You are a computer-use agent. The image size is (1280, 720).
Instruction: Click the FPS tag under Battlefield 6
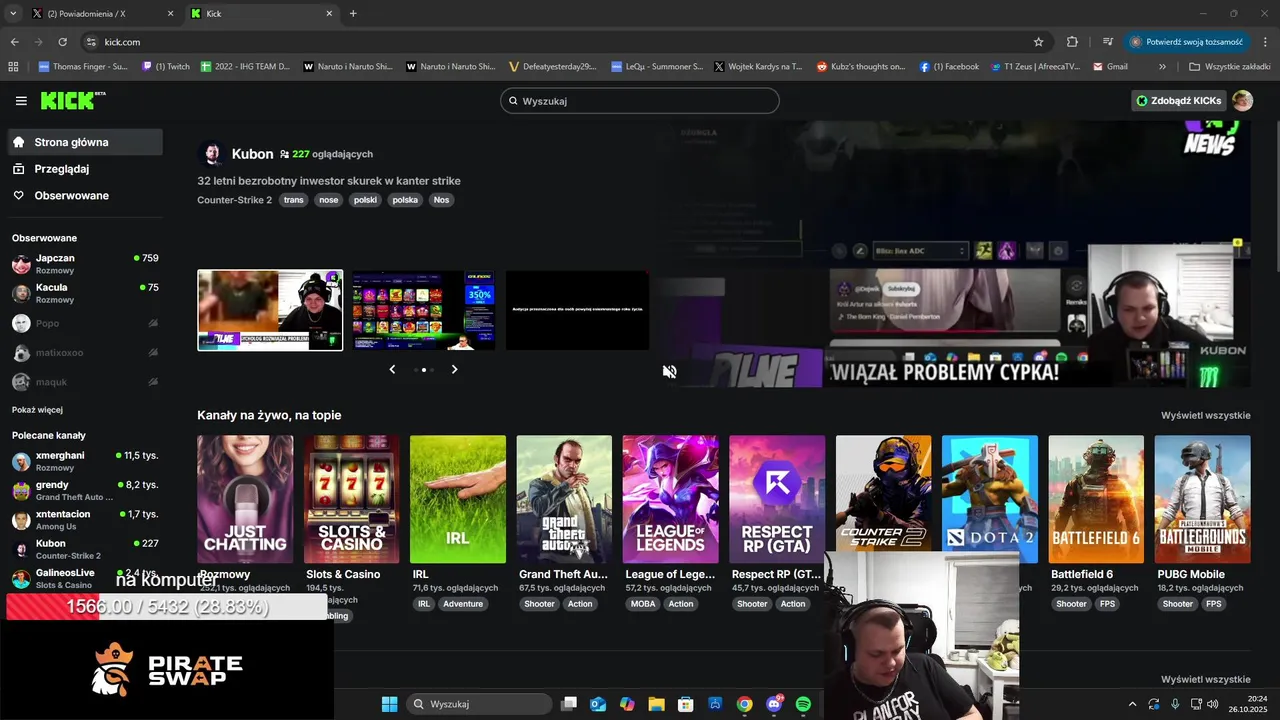1107,604
